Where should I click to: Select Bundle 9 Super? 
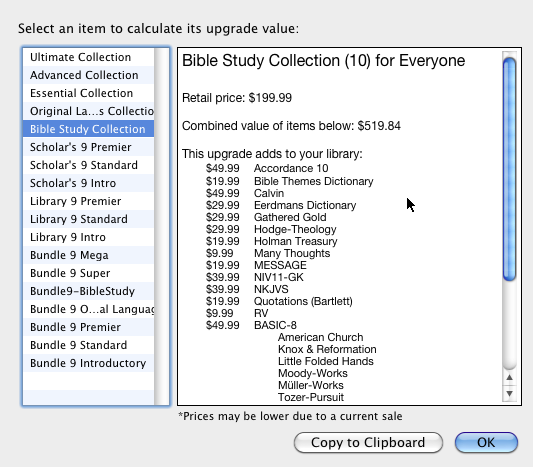[88, 273]
